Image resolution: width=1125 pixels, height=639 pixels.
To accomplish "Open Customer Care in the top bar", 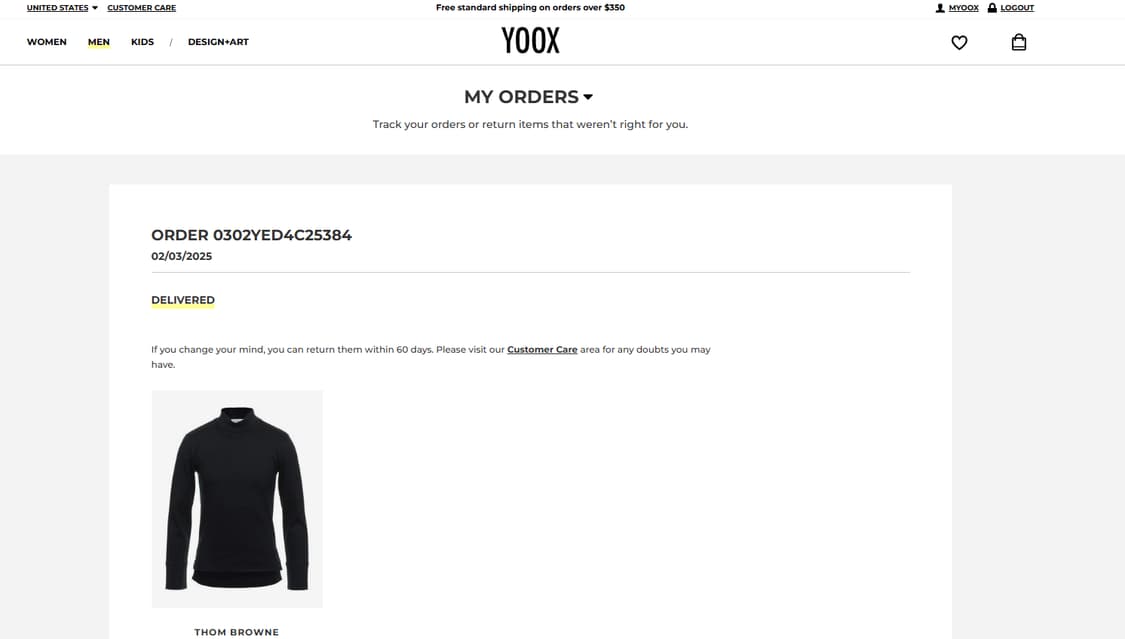I will (x=141, y=8).
